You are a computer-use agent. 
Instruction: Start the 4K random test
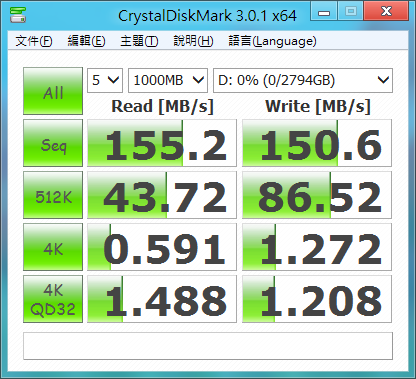53,247
